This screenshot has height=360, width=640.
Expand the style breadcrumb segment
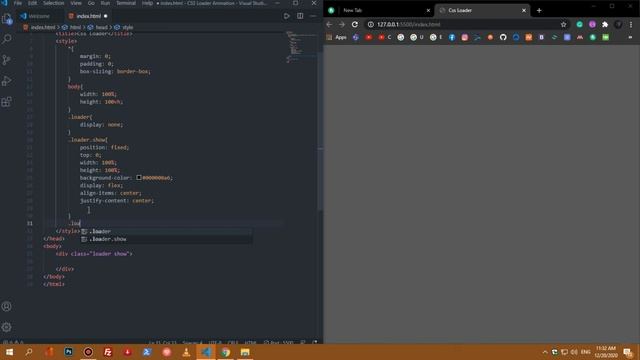click(127, 27)
